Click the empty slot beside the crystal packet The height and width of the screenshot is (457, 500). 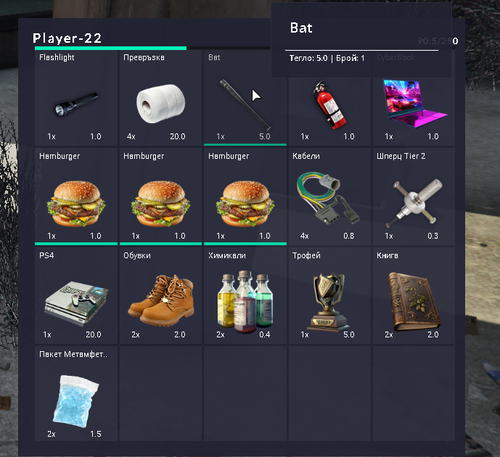[x=161, y=394]
